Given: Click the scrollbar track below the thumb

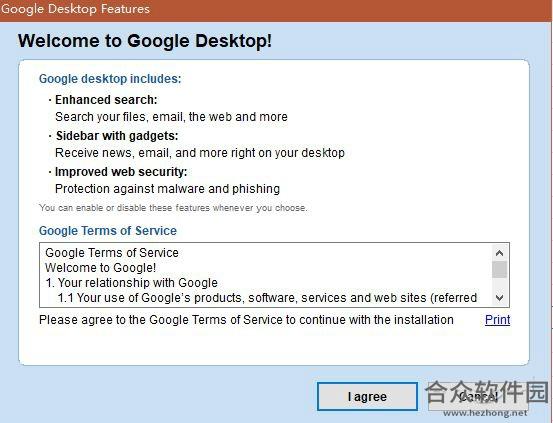Looking at the screenshot, I should click(x=499, y=284).
